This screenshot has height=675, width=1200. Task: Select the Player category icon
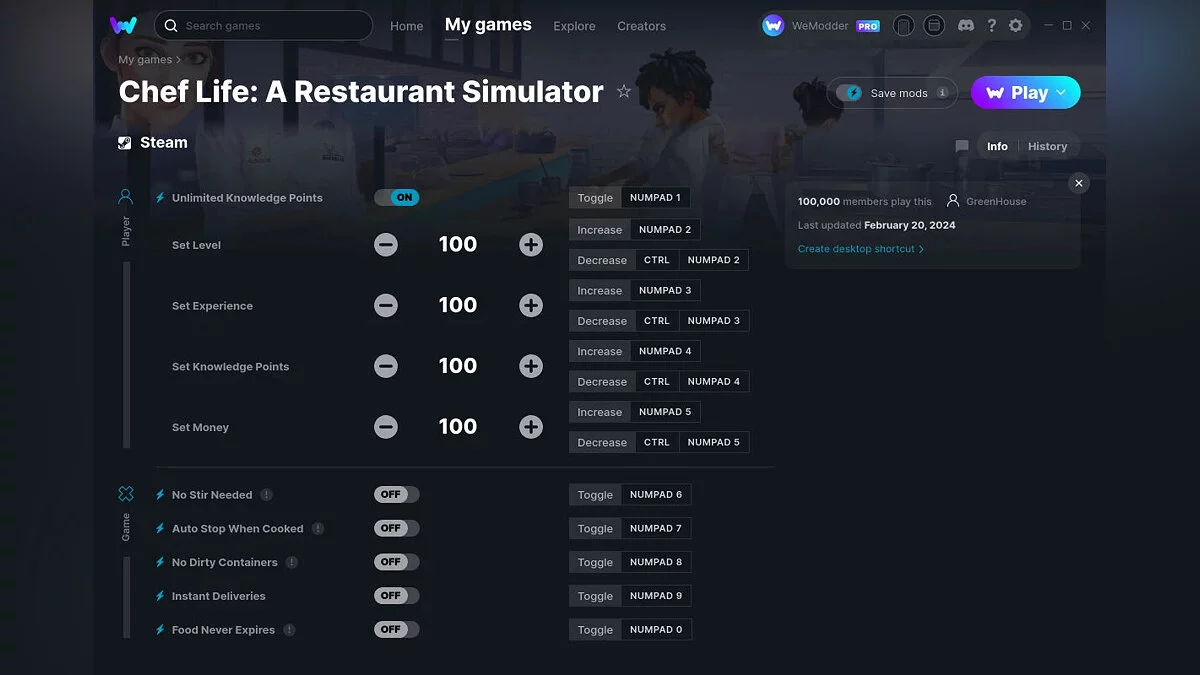[126, 196]
